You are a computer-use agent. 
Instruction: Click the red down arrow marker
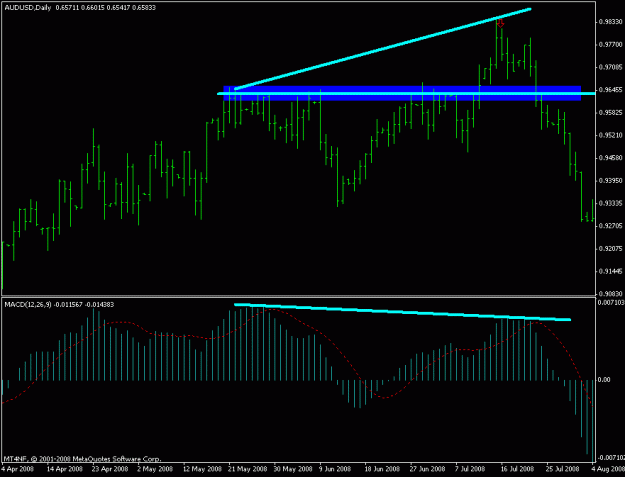tap(500, 23)
